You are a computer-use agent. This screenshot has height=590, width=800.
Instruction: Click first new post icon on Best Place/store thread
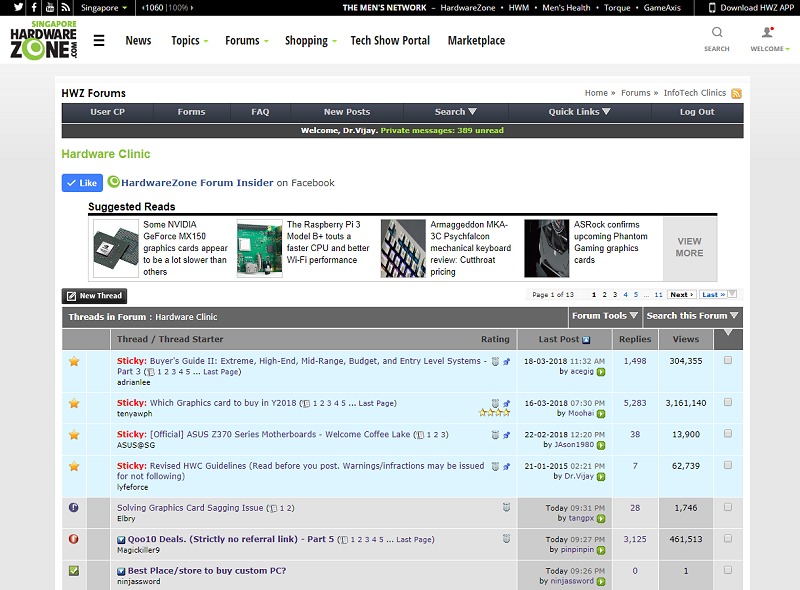pos(121,572)
